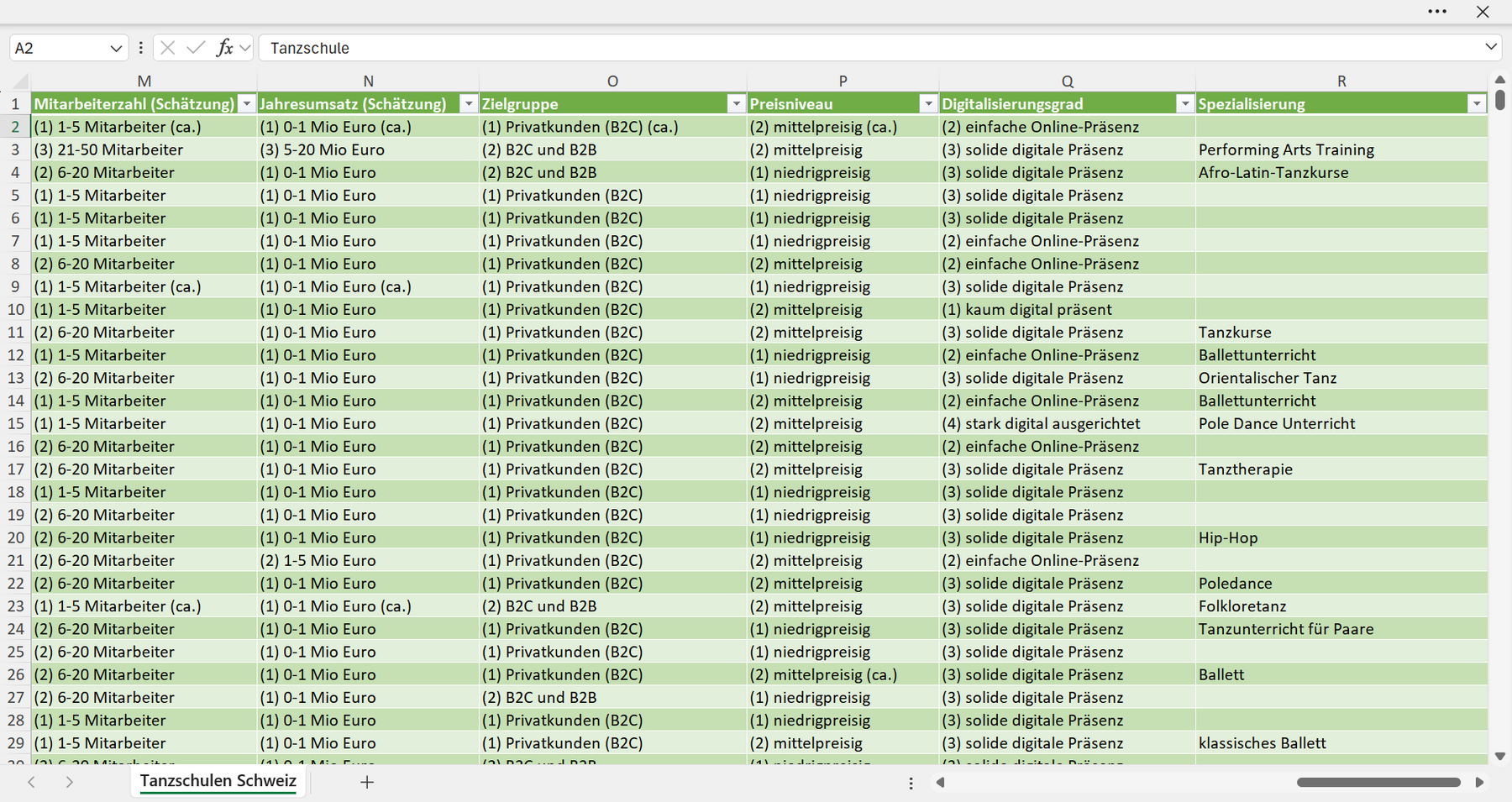Select cell Pole Dance Unterricht
The width and height of the screenshot is (1512, 802).
click(1341, 423)
